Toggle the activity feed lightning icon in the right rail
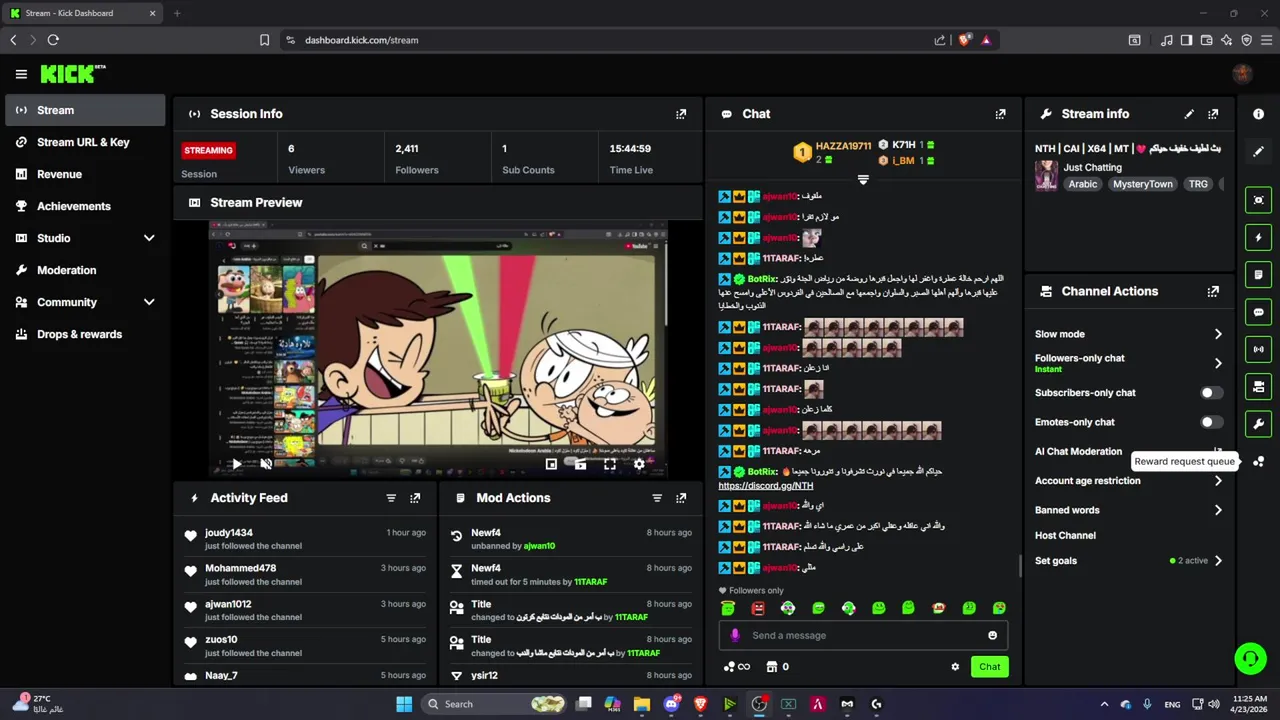The height and width of the screenshot is (720, 1280). pos(1258,238)
